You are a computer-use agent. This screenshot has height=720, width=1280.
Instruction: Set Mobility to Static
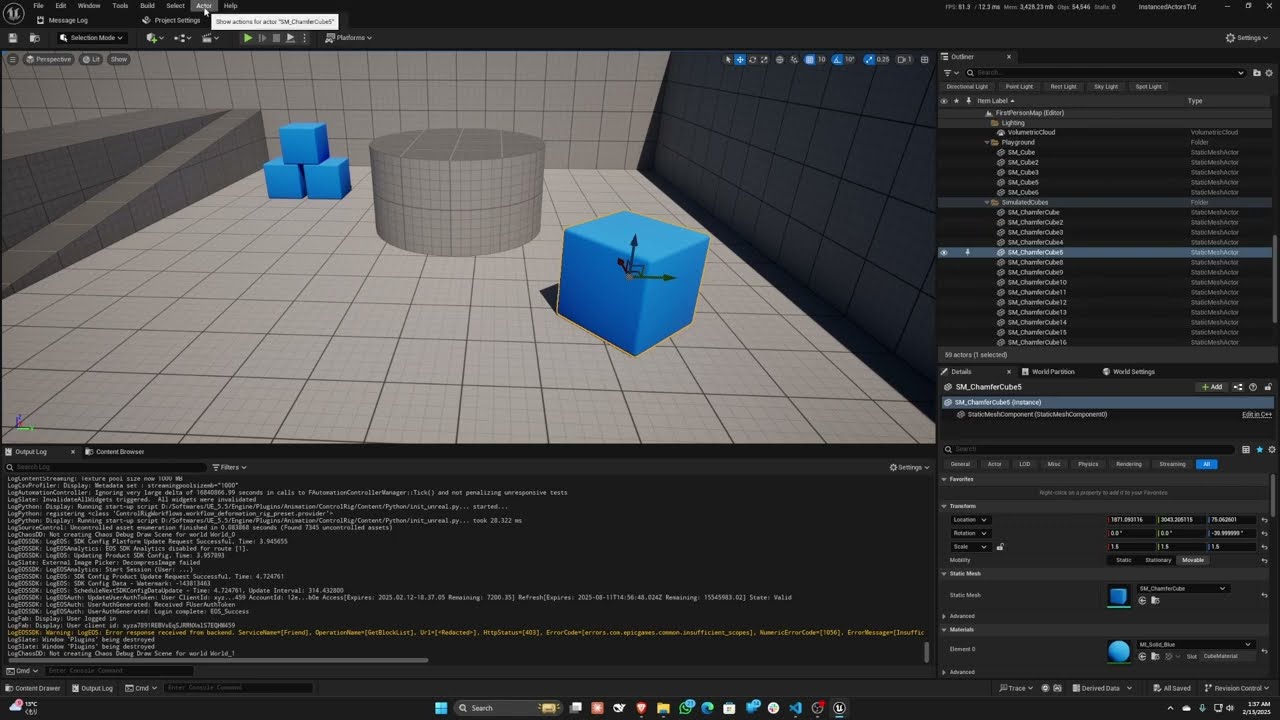pyautogui.click(x=1124, y=560)
